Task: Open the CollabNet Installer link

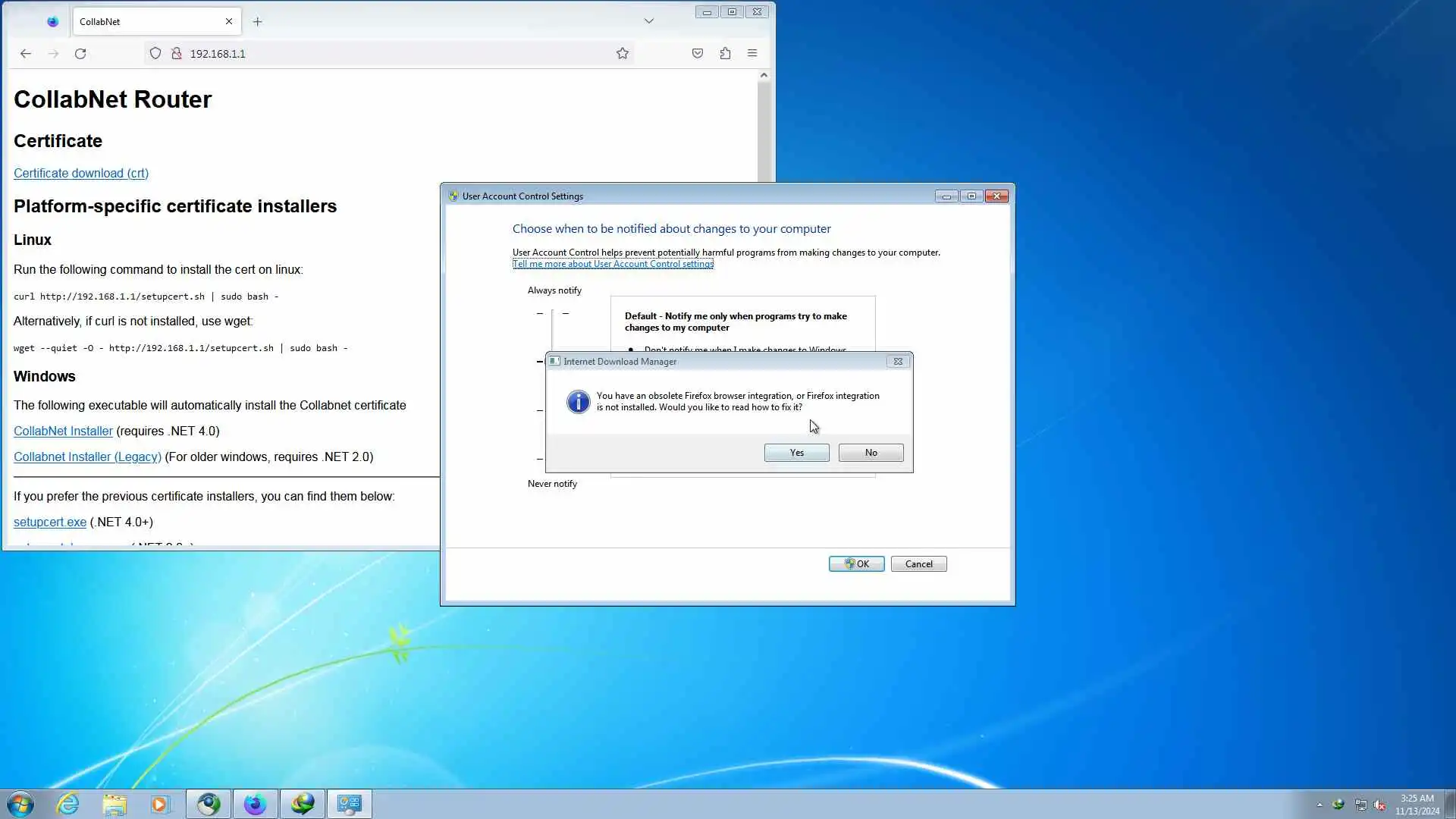Action: pyautogui.click(x=63, y=431)
